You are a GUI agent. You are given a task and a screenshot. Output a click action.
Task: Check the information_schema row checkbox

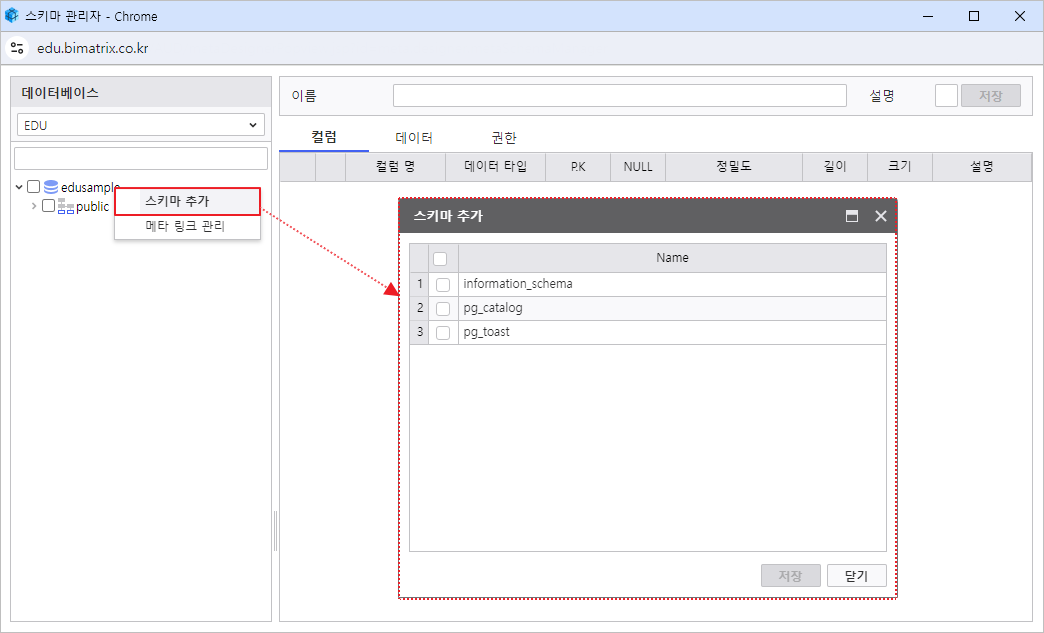[x=443, y=285]
